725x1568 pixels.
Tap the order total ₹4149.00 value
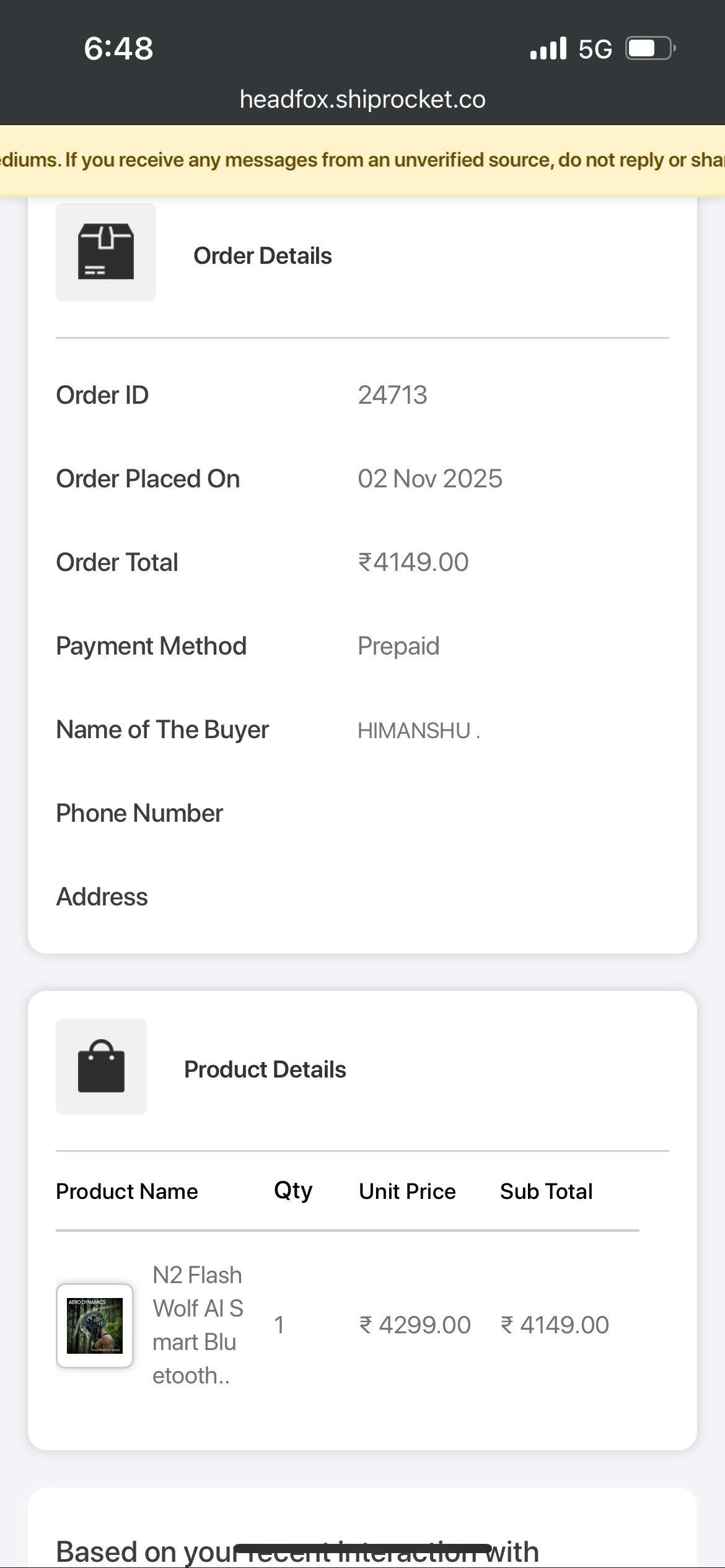pos(413,562)
